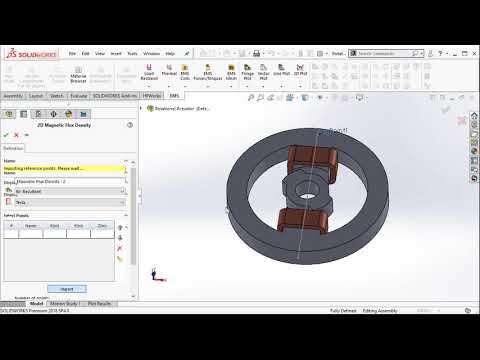Accept with the green checkmark OK icon

(x=6, y=135)
